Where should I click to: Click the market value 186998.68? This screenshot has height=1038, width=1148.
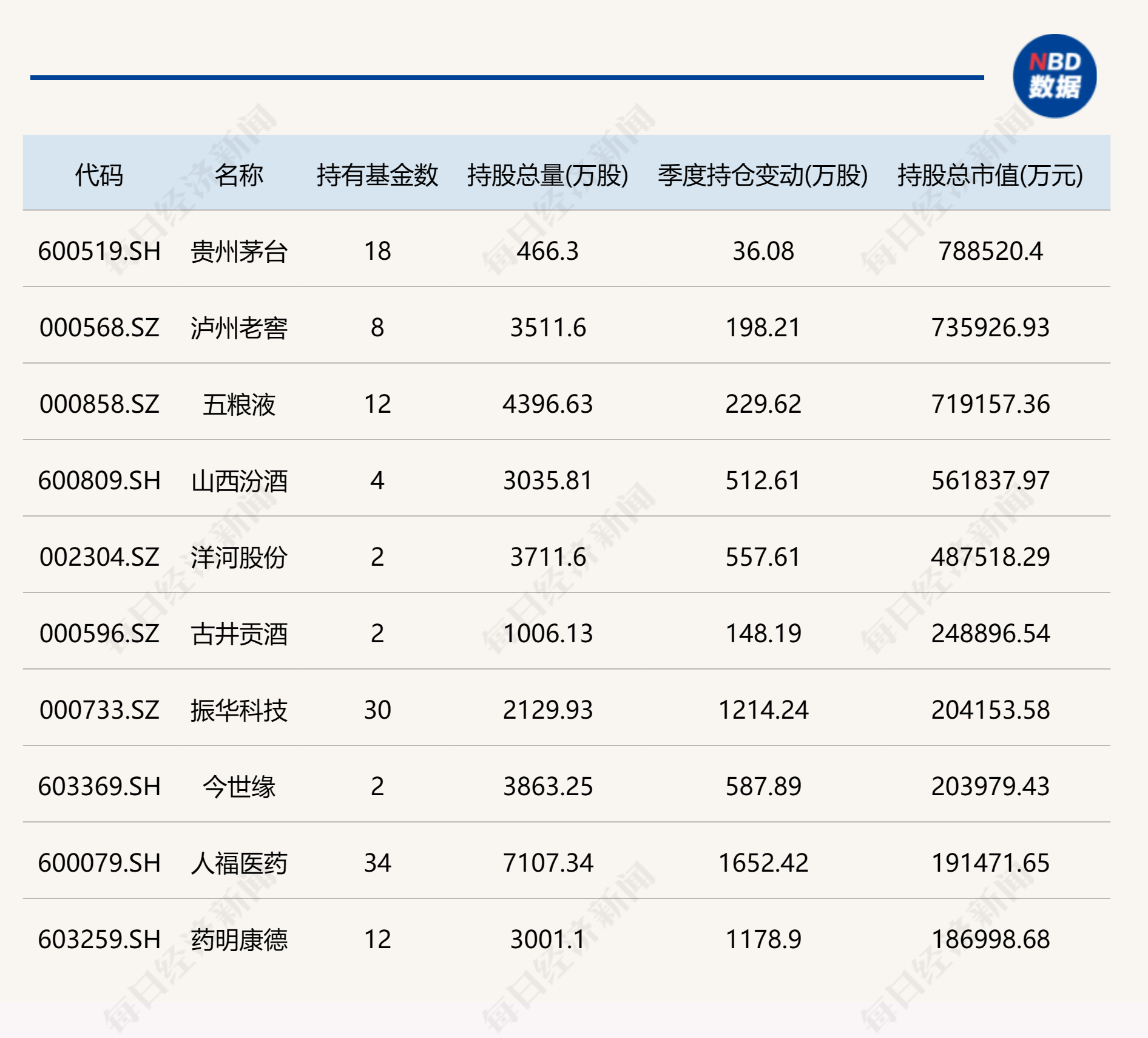(990, 939)
